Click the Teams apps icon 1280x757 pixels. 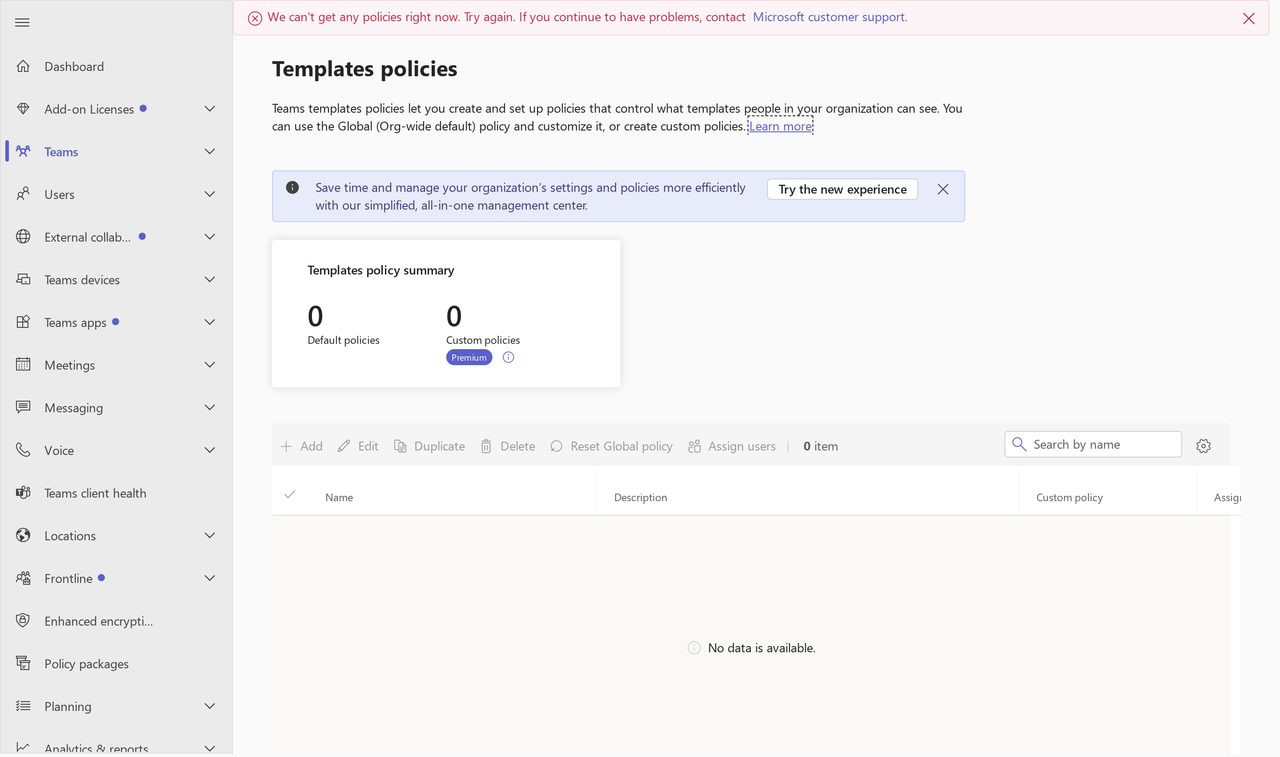[x=23, y=322]
